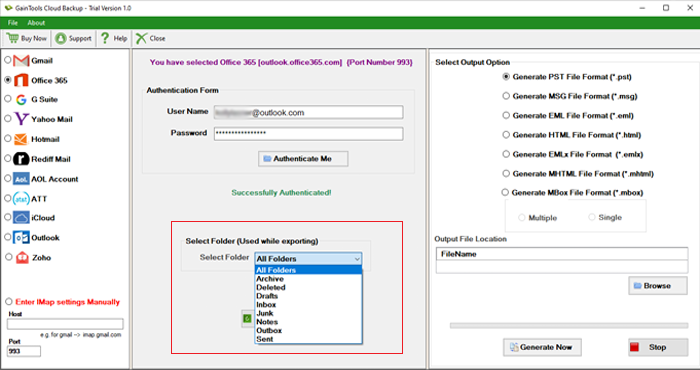The width and height of the screenshot is (700, 370).
Task: Click the Office 365 logo icon
Action: pos(21,80)
